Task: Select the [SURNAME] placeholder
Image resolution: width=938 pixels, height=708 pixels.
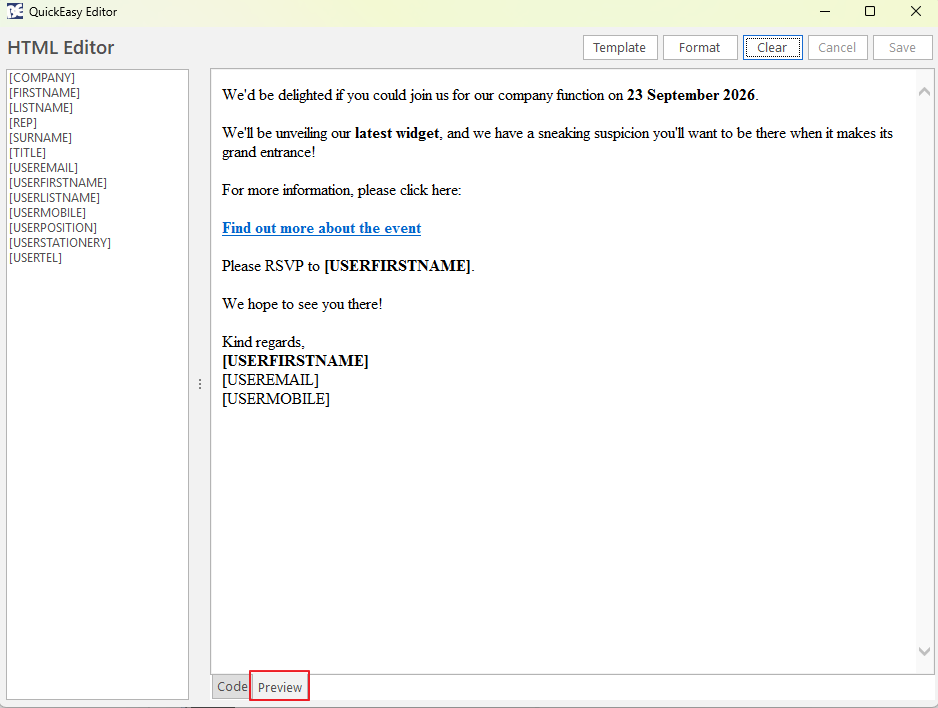Action: coord(40,138)
